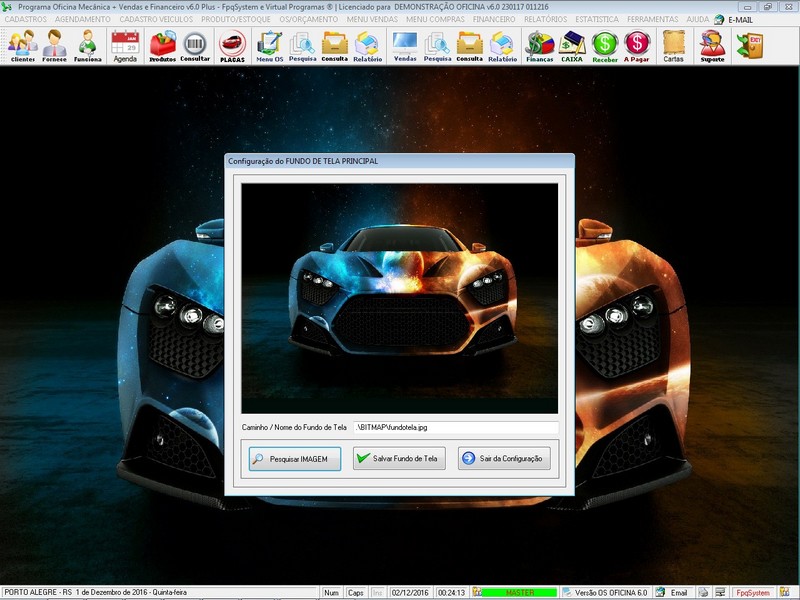Click the Relatório icon left of Finanças
The height and width of the screenshot is (600, 800).
(x=503, y=46)
